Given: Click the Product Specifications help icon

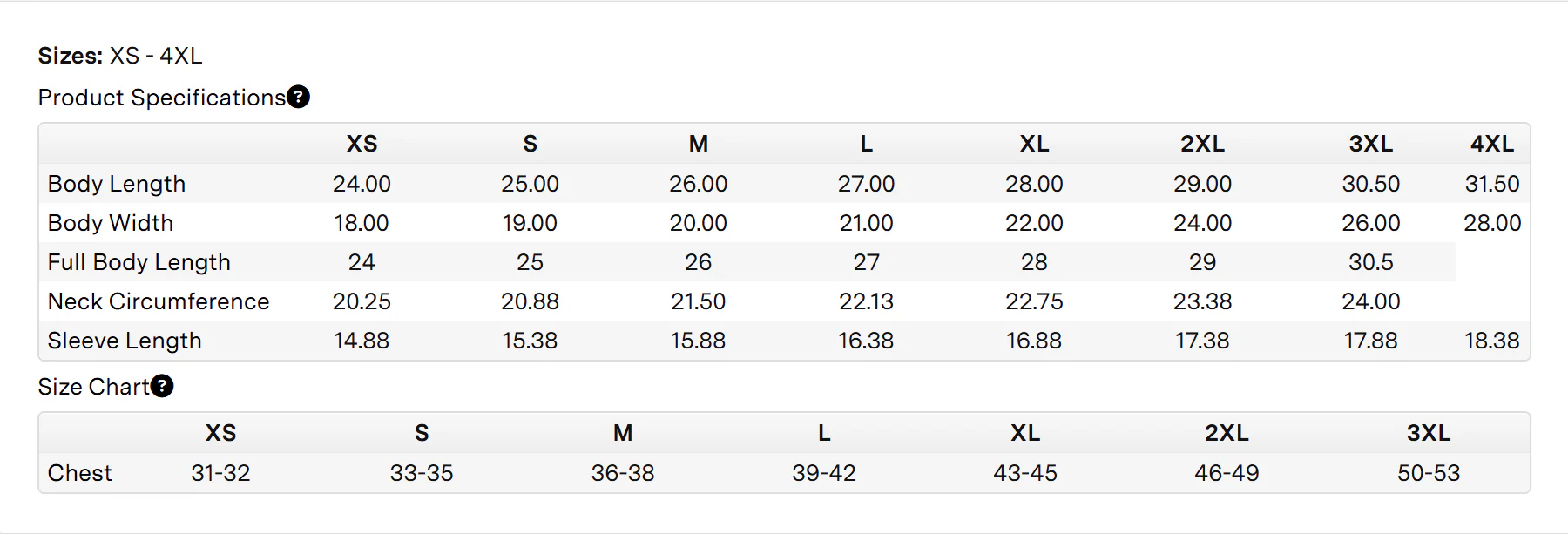Looking at the screenshot, I should tap(298, 97).
